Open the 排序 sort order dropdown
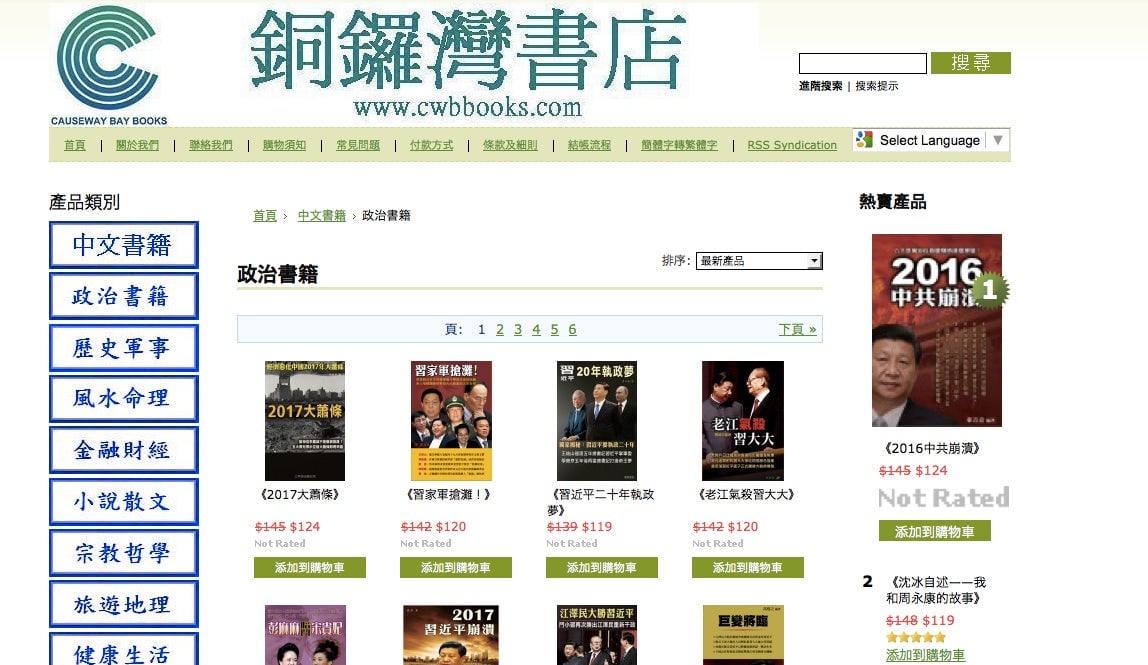This screenshot has height=665, width=1148. [759, 261]
